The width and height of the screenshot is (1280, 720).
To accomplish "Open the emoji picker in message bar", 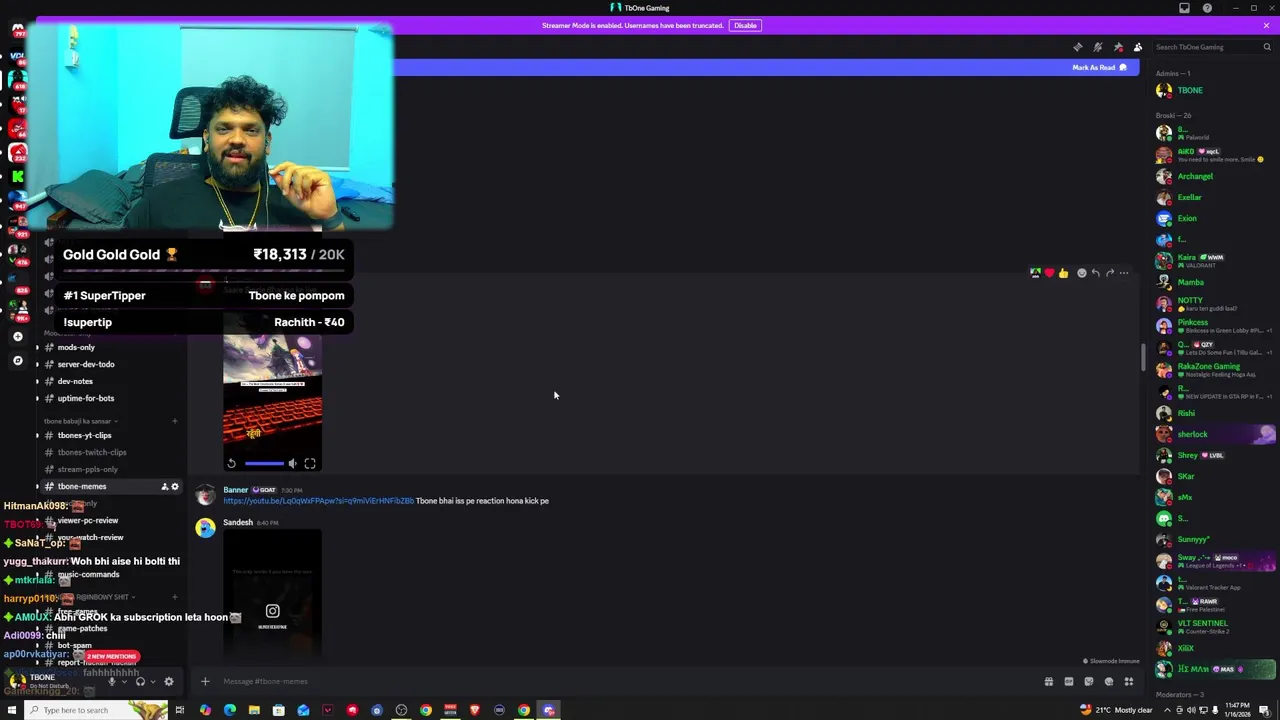I will tap(1109, 682).
